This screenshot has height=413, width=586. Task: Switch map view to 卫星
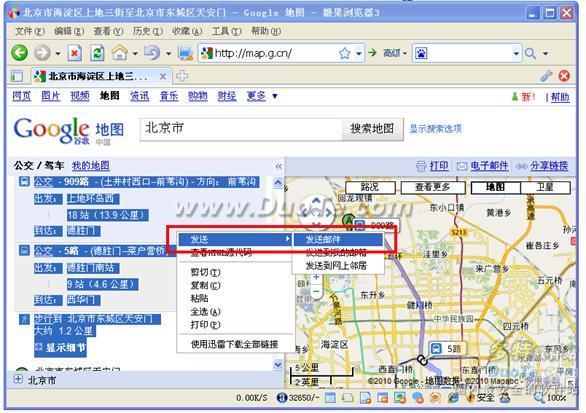[545, 187]
